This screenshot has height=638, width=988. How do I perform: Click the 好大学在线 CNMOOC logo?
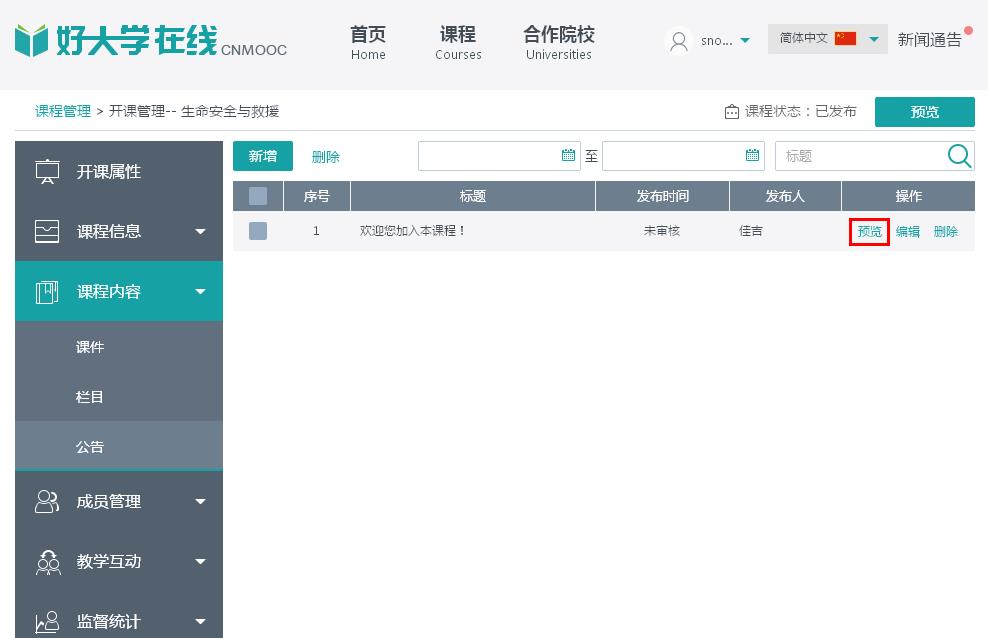pos(150,42)
